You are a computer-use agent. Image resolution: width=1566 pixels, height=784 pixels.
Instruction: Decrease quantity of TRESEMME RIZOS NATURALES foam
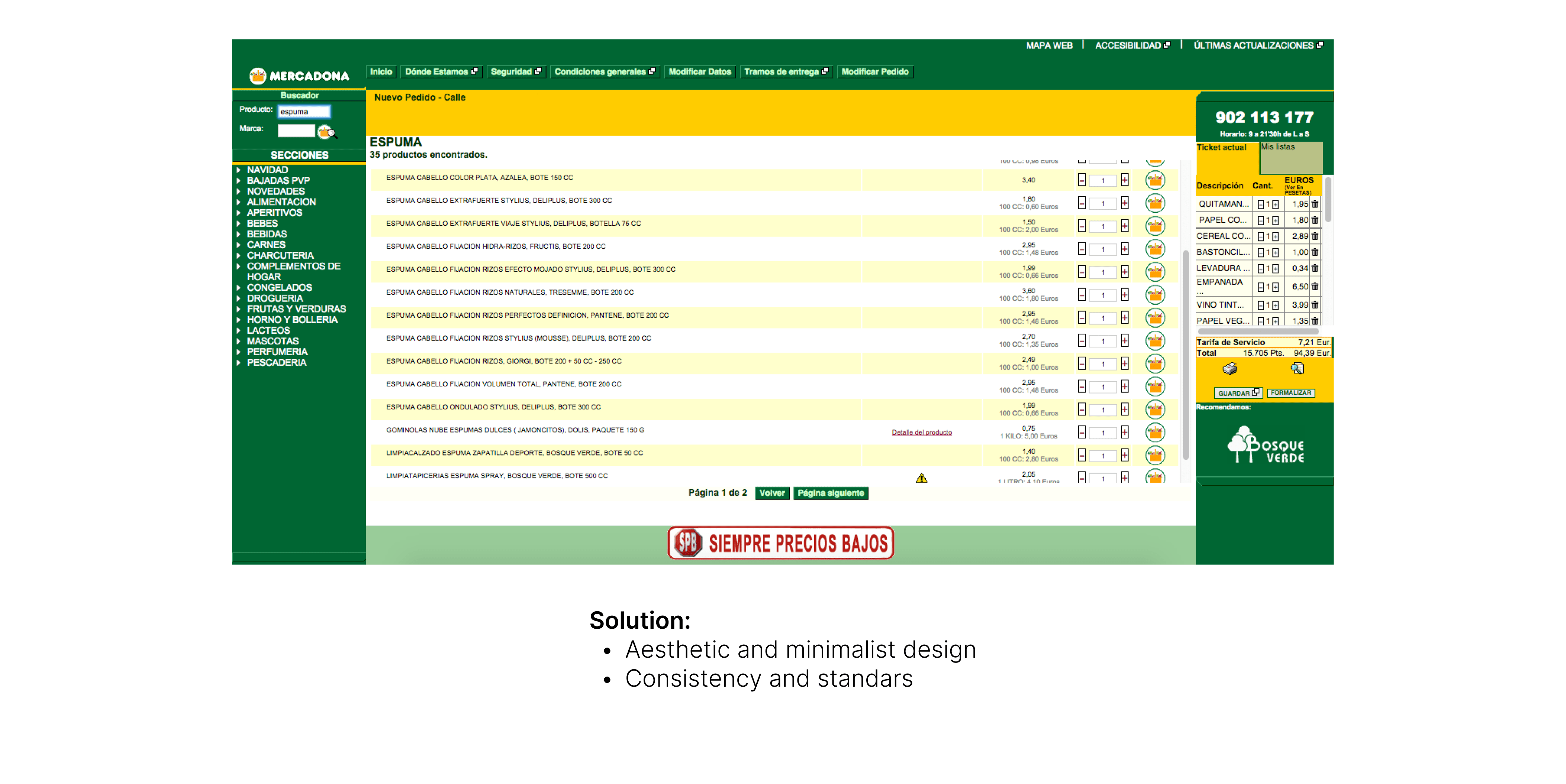click(x=1082, y=295)
